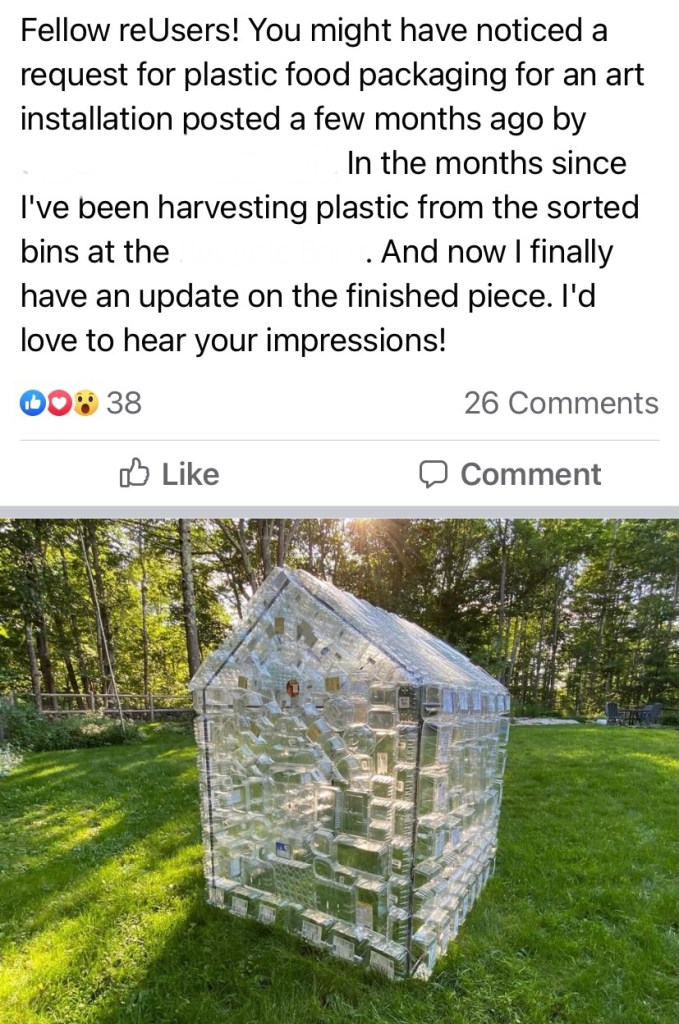Click the blue like reaction emoji
This screenshot has height=1024, width=679.
pos(32,403)
